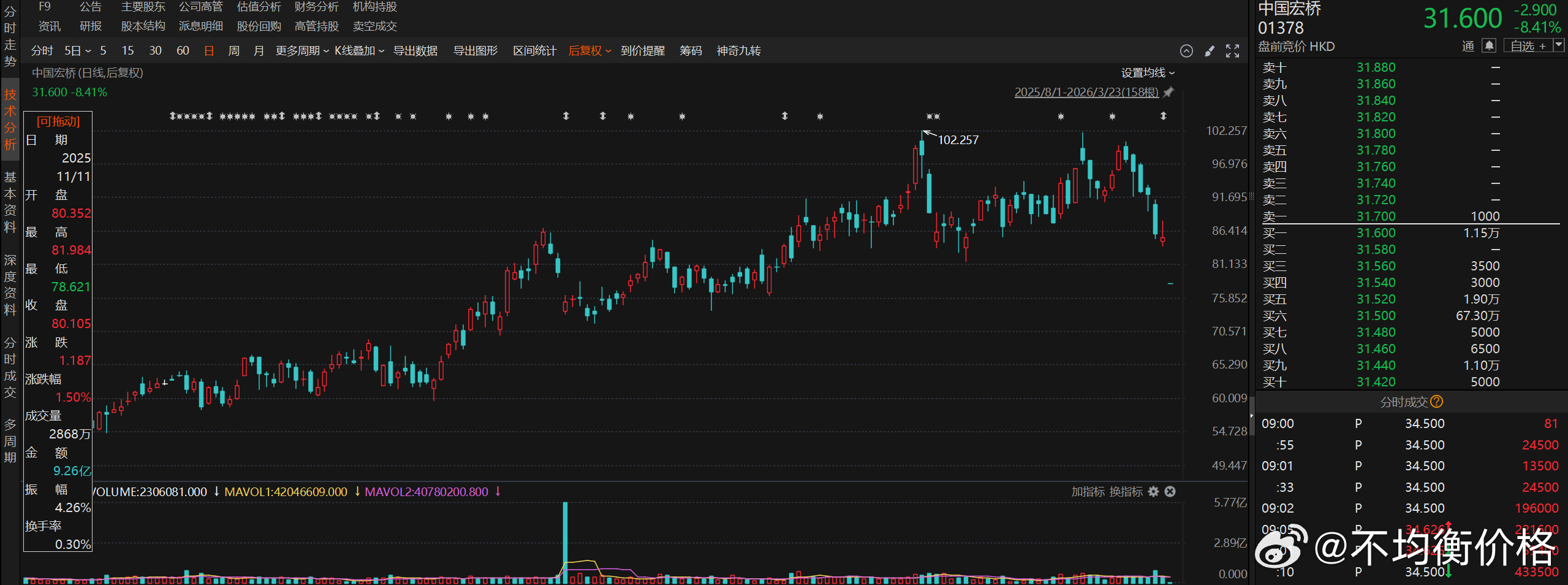Click the date range link 2025/8/1-2026/3/23
The width and height of the screenshot is (1568, 585).
(x=1086, y=92)
